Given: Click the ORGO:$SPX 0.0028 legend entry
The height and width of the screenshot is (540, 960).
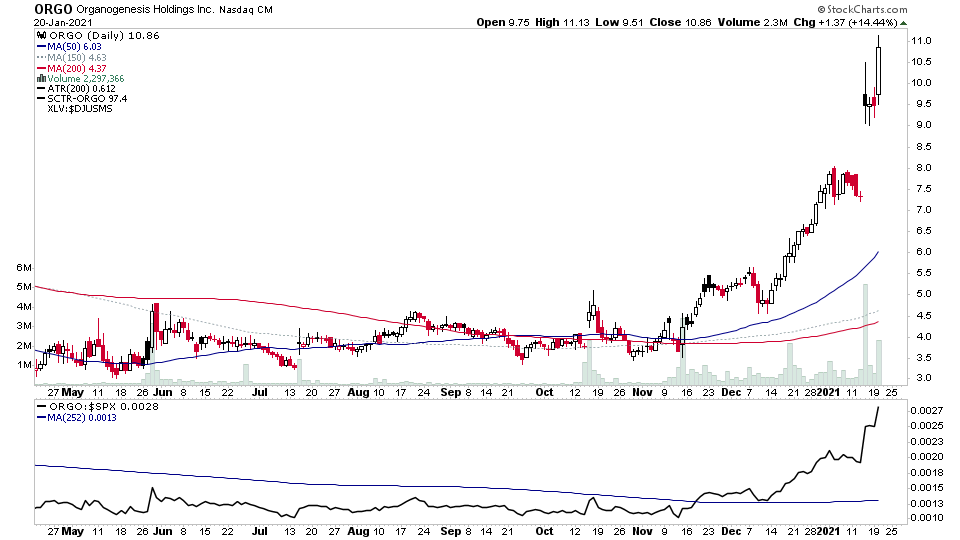Looking at the screenshot, I should tap(98, 407).
